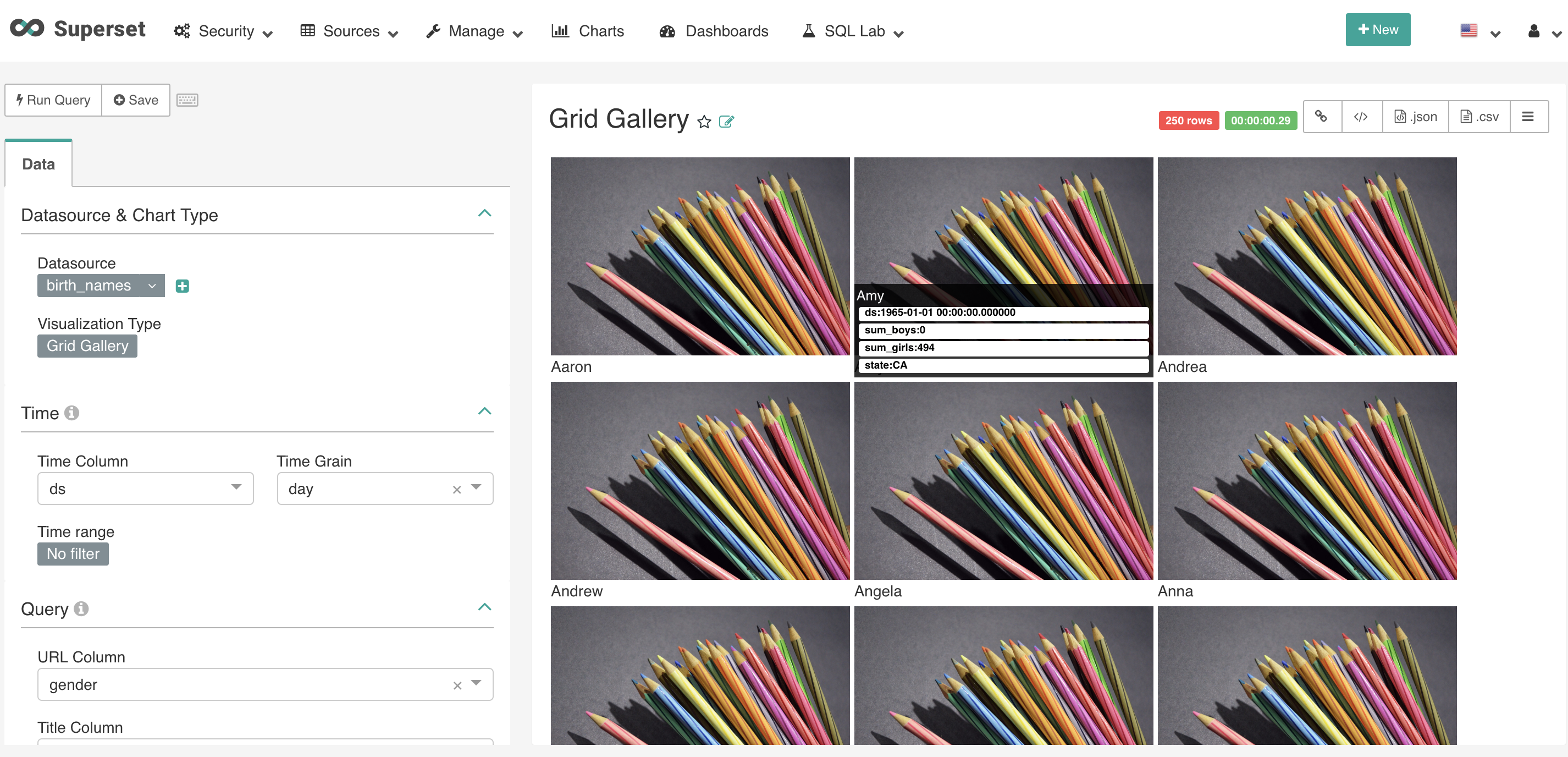Open the embed code icon

click(x=1361, y=116)
